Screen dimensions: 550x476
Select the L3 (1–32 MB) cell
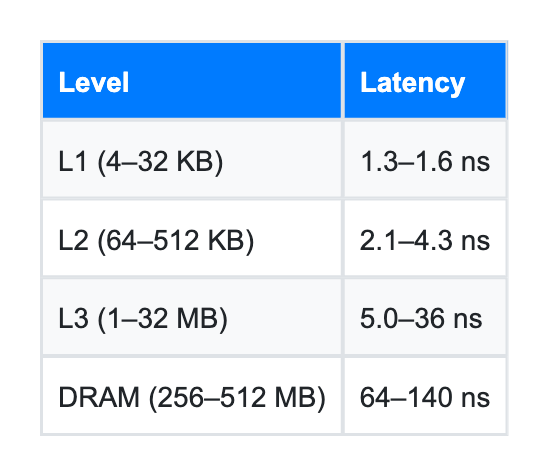pyautogui.click(x=192, y=317)
